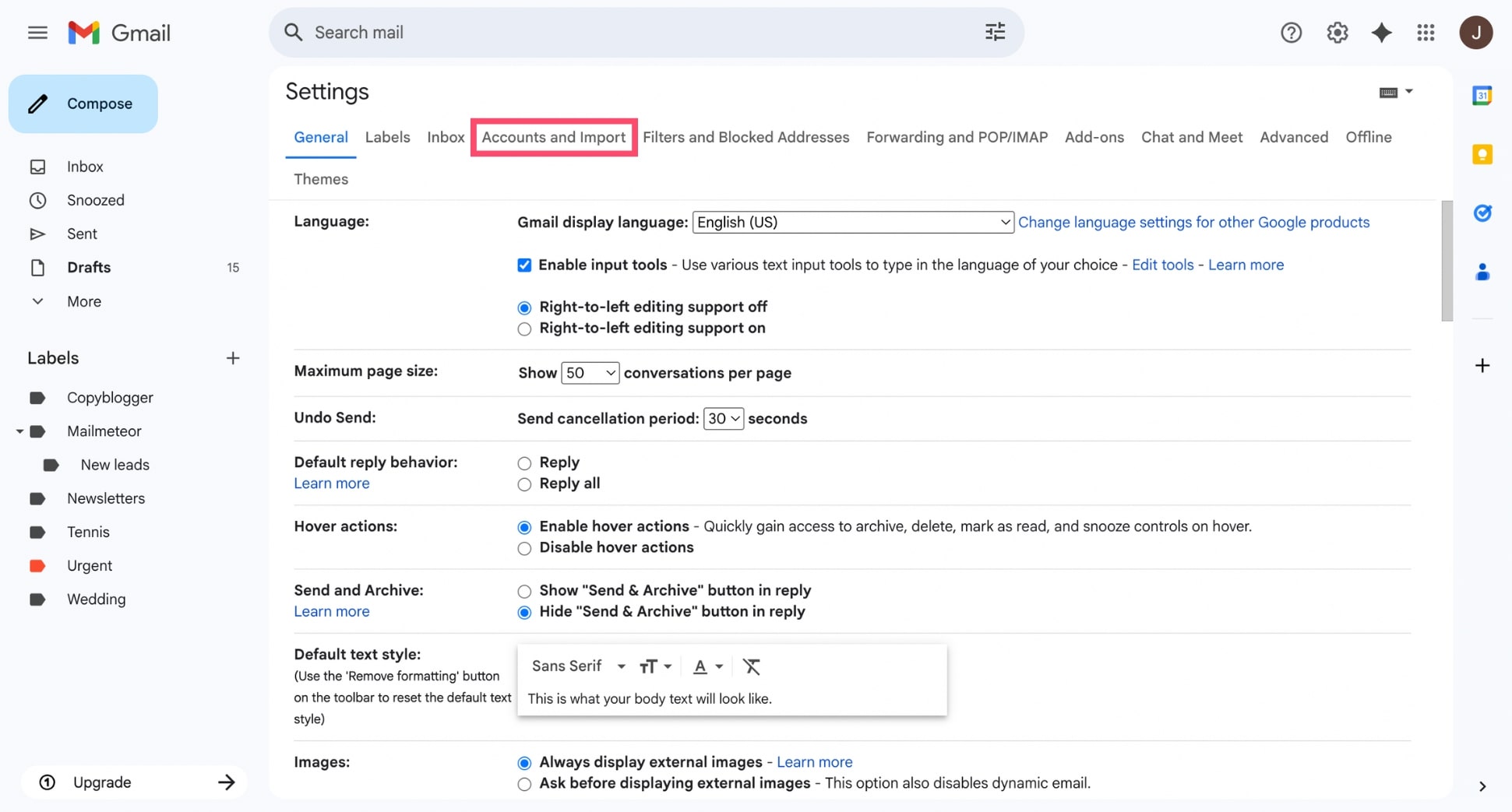The height and width of the screenshot is (812, 1512).
Task: Click the Compose button
Action: (83, 103)
